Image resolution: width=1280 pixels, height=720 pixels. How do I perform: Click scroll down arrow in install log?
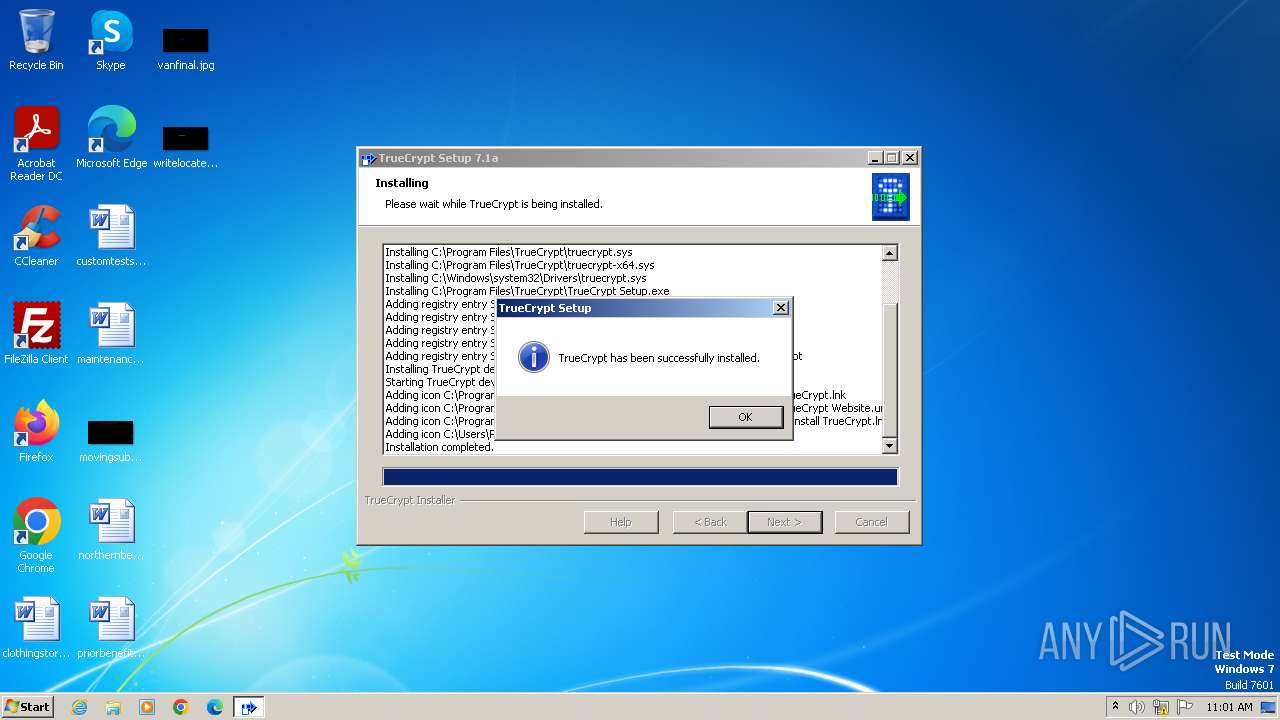[x=890, y=446]
